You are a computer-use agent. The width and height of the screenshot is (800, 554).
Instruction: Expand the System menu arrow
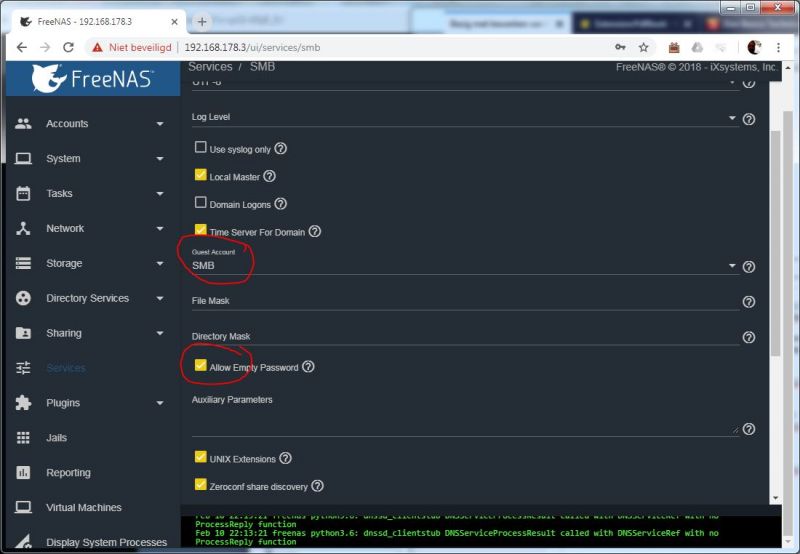160,159
